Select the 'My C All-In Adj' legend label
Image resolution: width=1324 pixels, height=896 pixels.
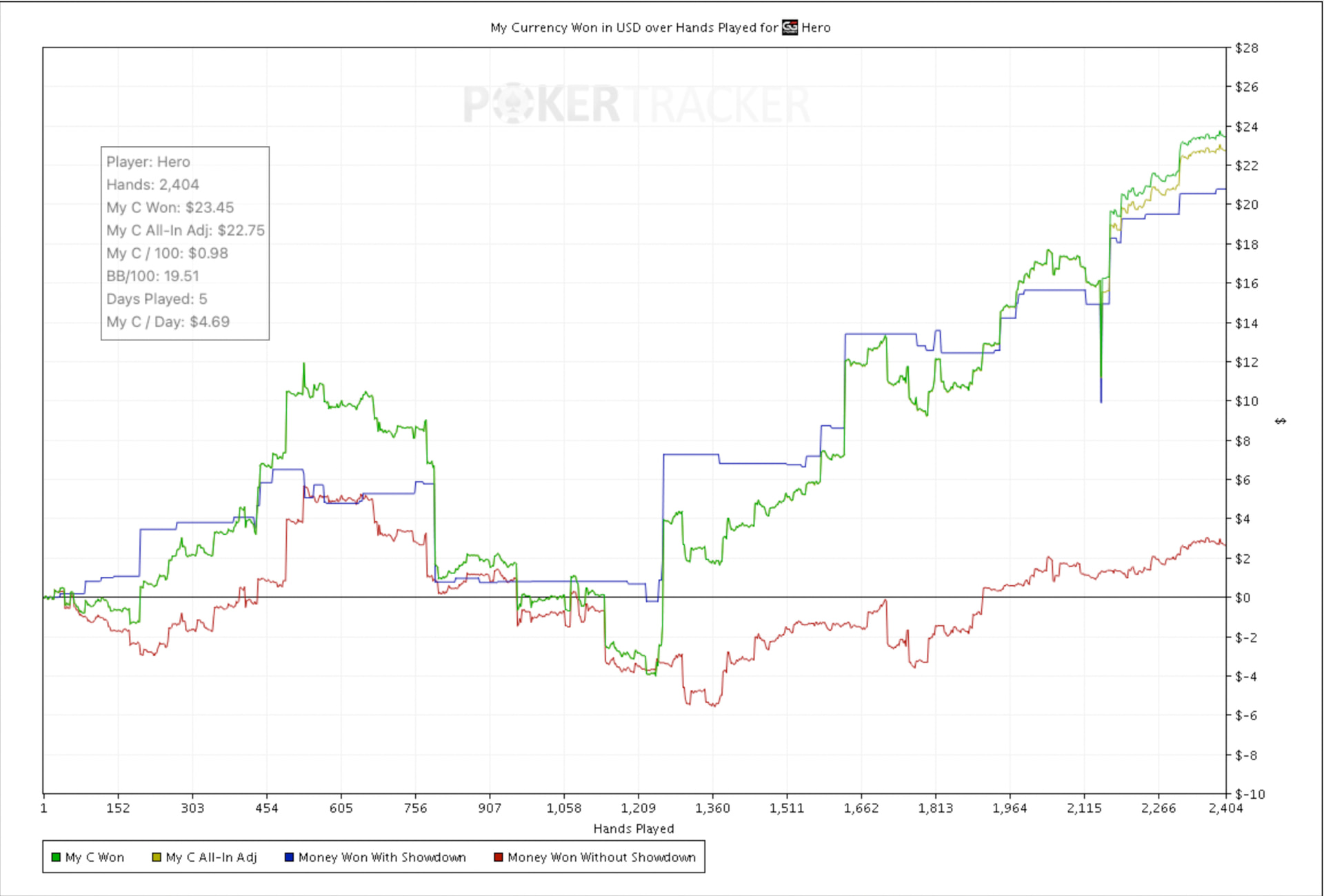(x=211, y=857)
